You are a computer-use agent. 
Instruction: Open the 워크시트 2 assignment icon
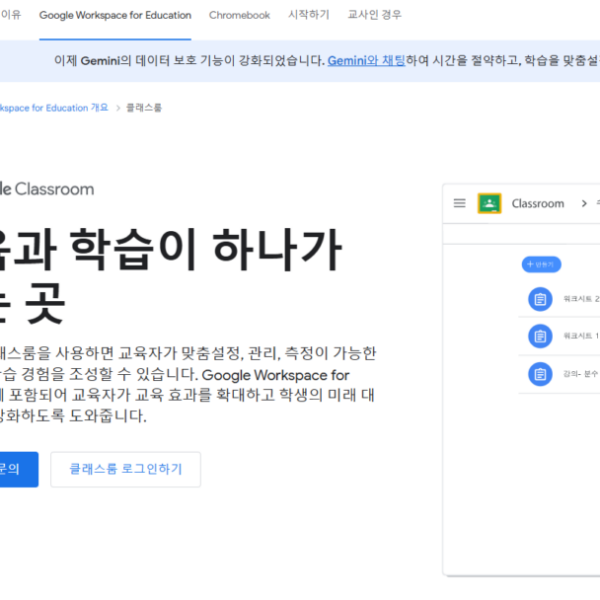[x=540, y=299]
